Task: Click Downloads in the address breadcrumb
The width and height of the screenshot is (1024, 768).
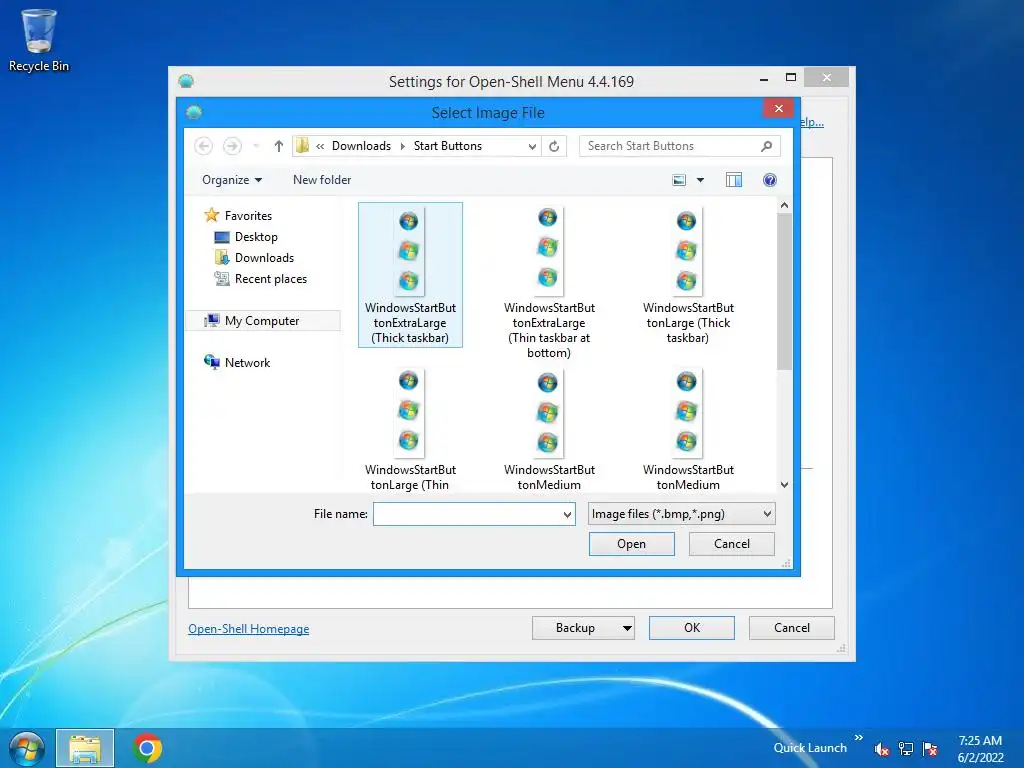Action: click(x=361, y=146)
